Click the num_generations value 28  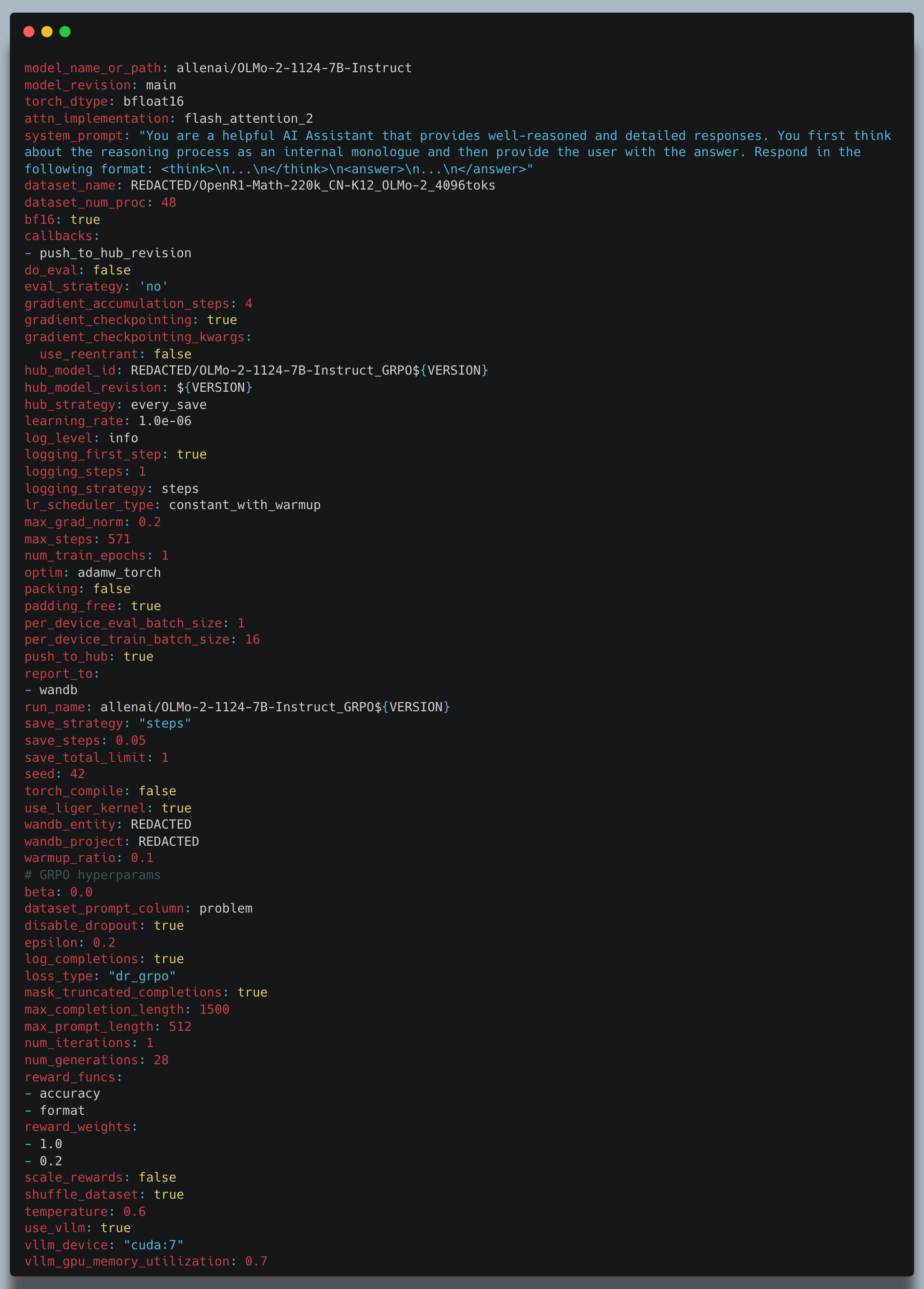[161, 1061]
